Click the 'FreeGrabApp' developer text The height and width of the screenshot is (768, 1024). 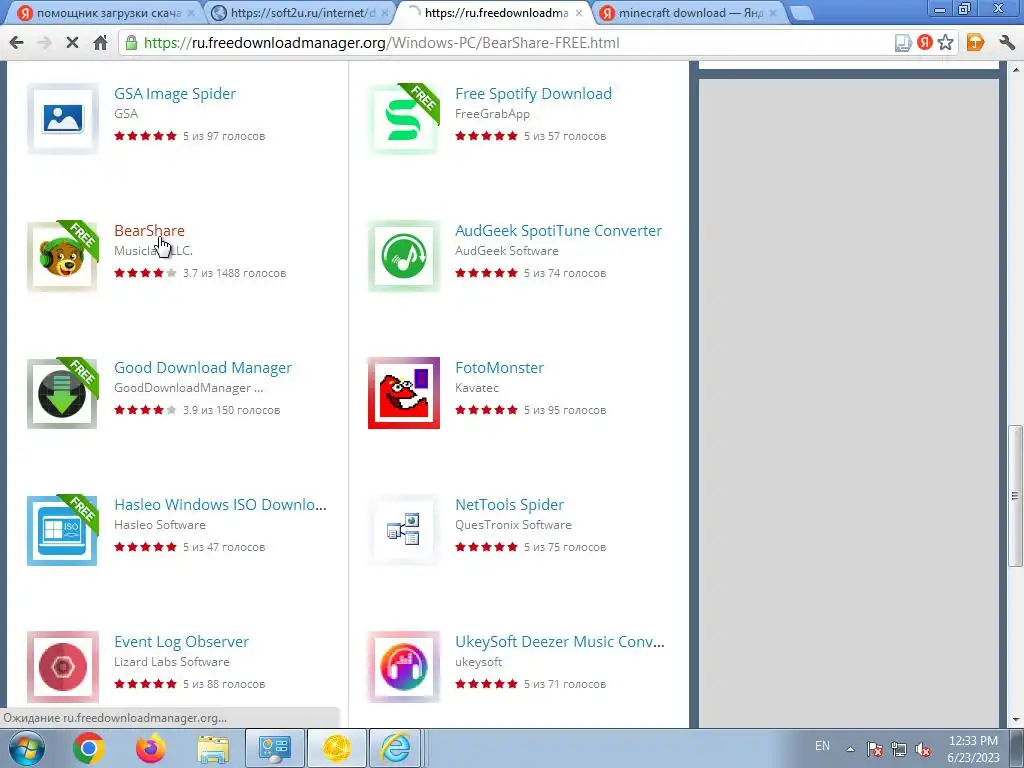[492, 114]
